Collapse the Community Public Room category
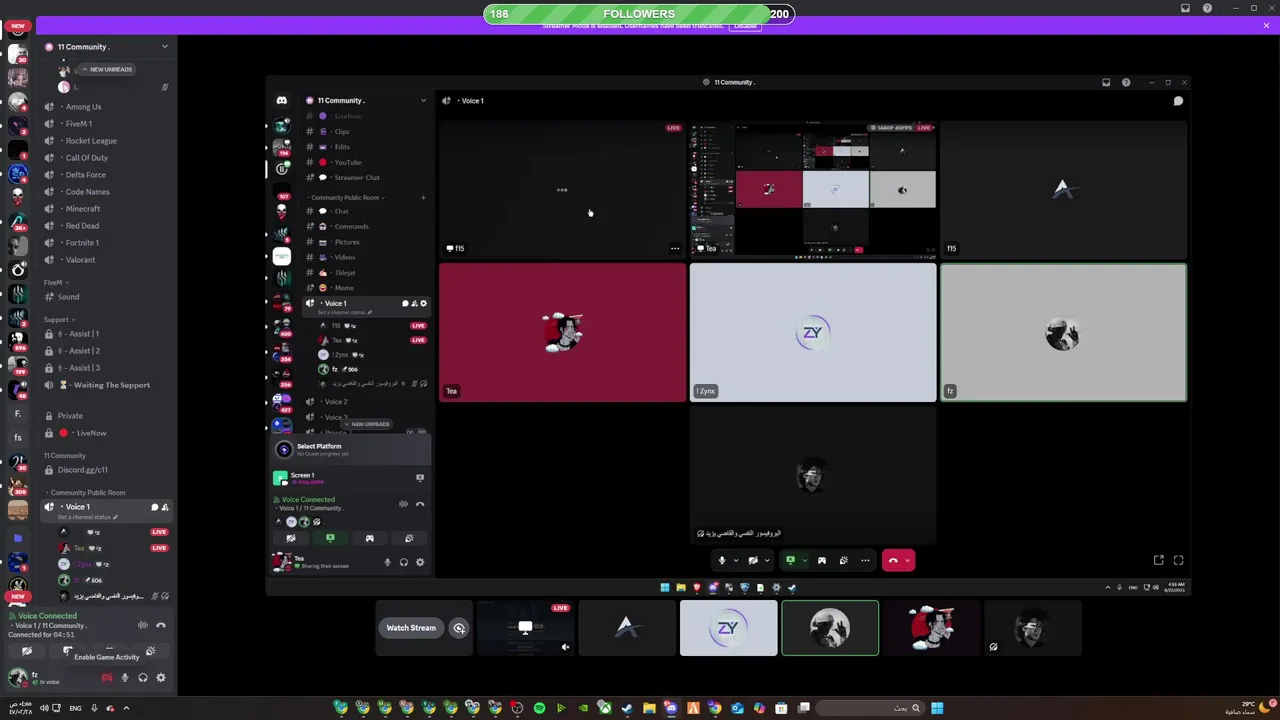Viewport: 1280px width, 720px height. [x=87, y=493]
